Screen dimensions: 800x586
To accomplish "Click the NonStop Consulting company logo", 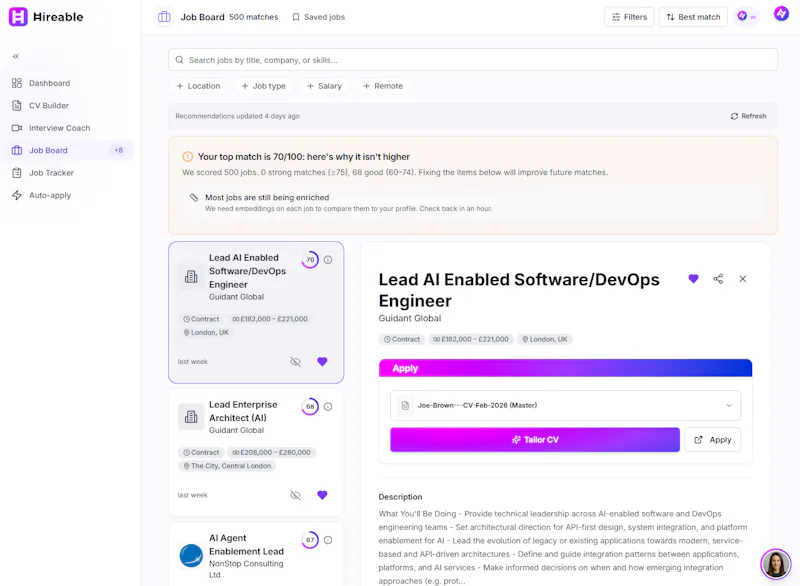I will 191,555.
